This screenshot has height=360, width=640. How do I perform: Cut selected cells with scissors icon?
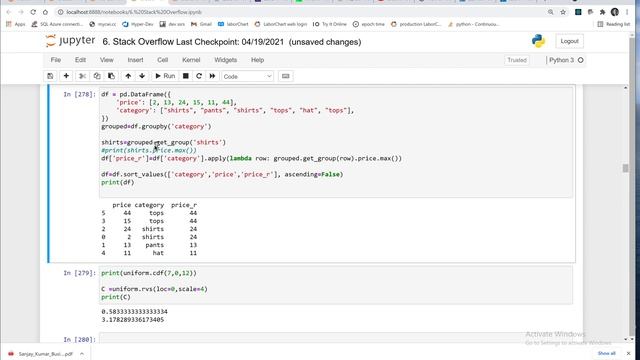pos(82,76)
